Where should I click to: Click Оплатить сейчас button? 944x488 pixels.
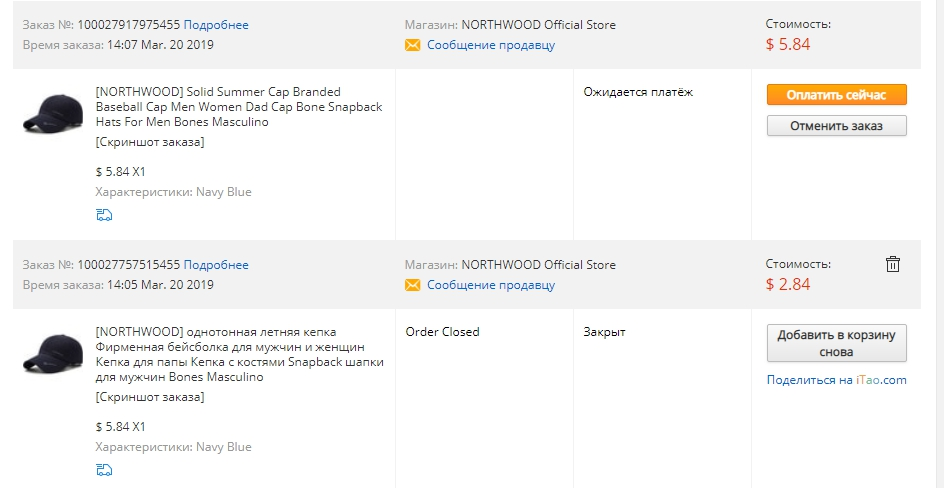point(836,95)
